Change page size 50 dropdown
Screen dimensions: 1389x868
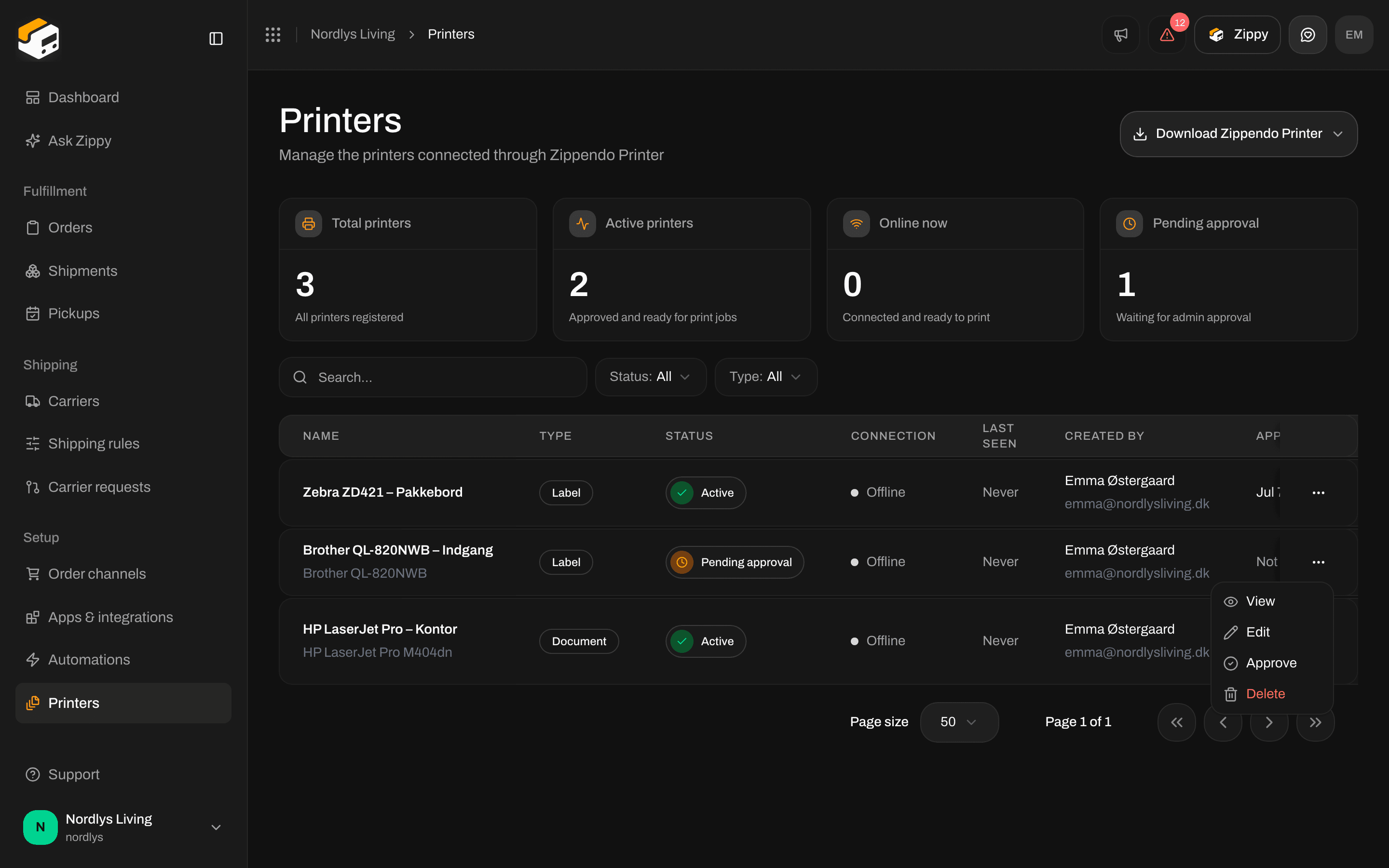[x=959, y=722]
